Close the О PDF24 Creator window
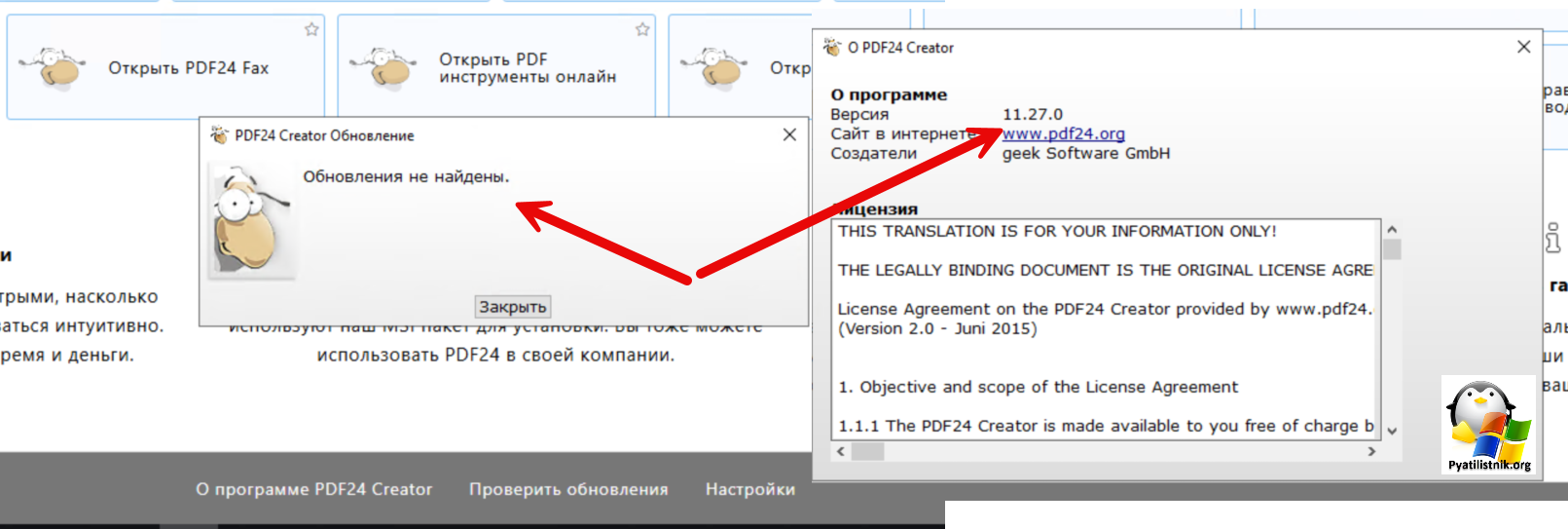This screenshot has height=529, width=1568. (x=1524, y=47)
